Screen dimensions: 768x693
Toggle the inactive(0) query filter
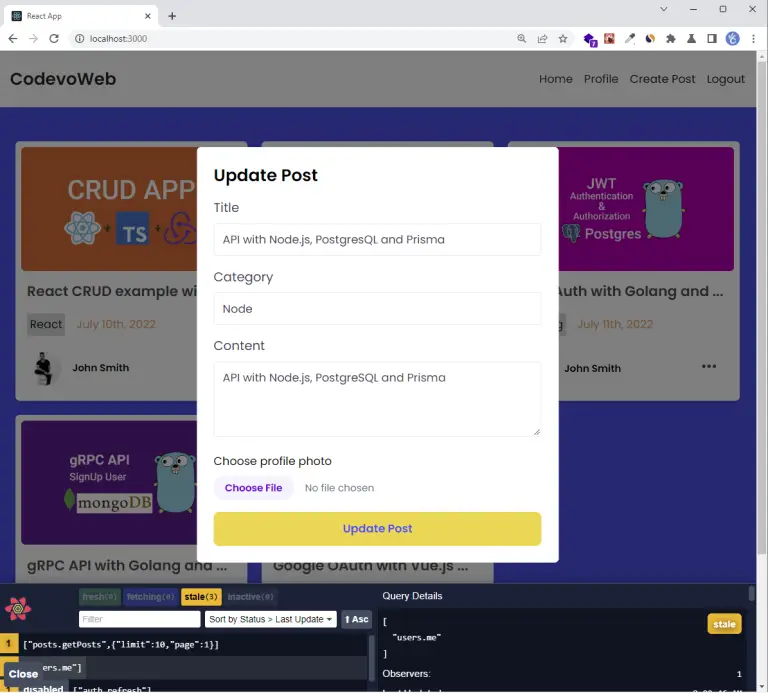click(x=251, y=597)
